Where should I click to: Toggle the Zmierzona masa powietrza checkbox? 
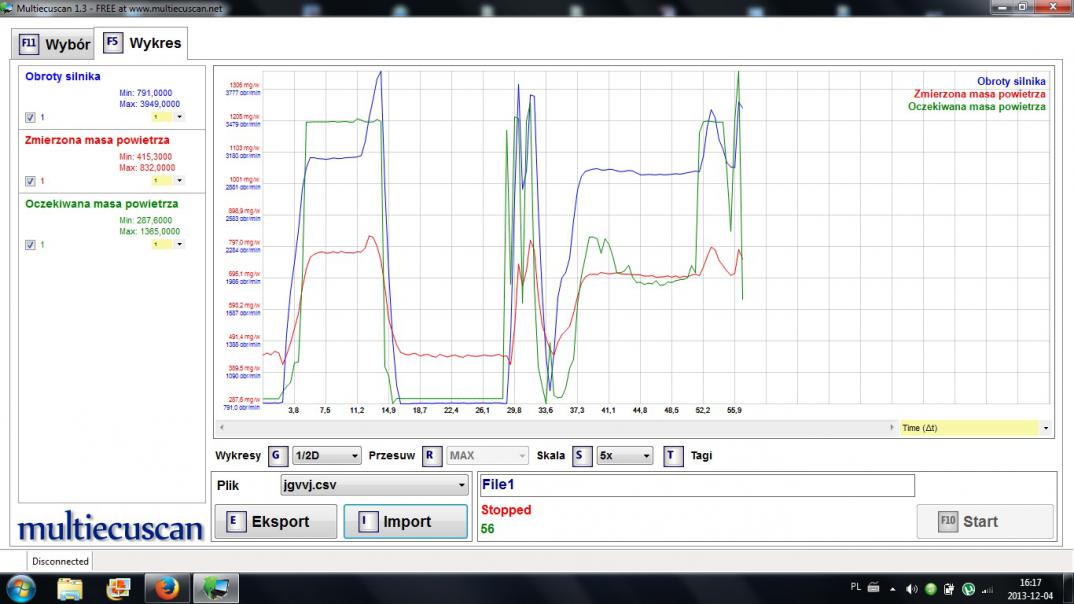click(x=30, y=181)
